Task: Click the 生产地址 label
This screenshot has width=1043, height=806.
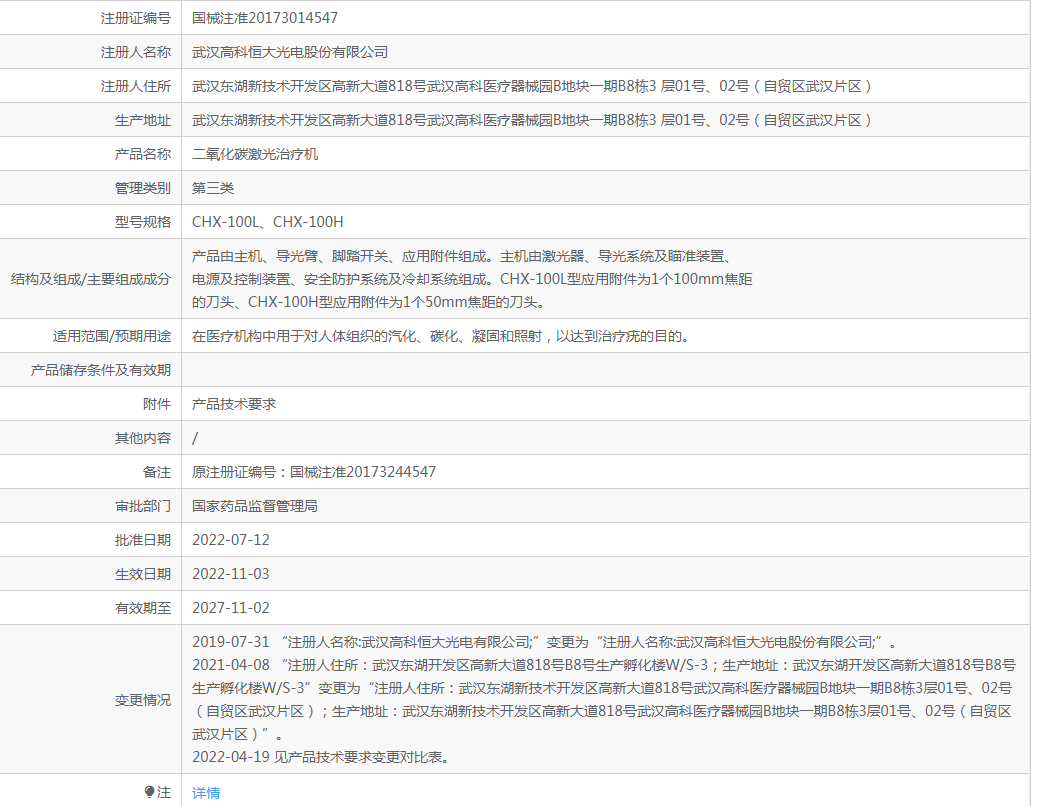Action: [x=142, y=120]
